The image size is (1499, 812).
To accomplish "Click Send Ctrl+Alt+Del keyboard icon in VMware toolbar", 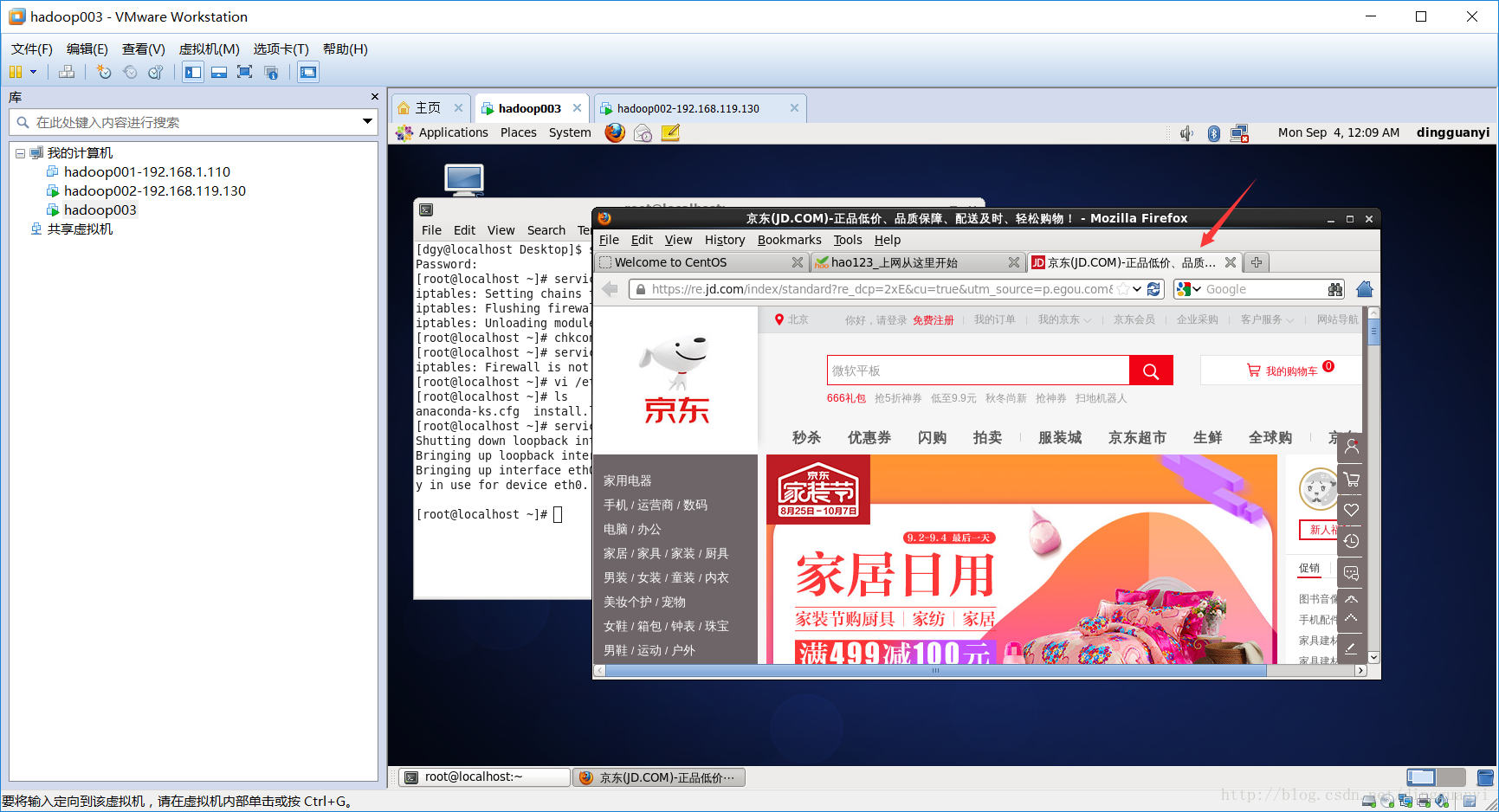I will tap(67, 72).
